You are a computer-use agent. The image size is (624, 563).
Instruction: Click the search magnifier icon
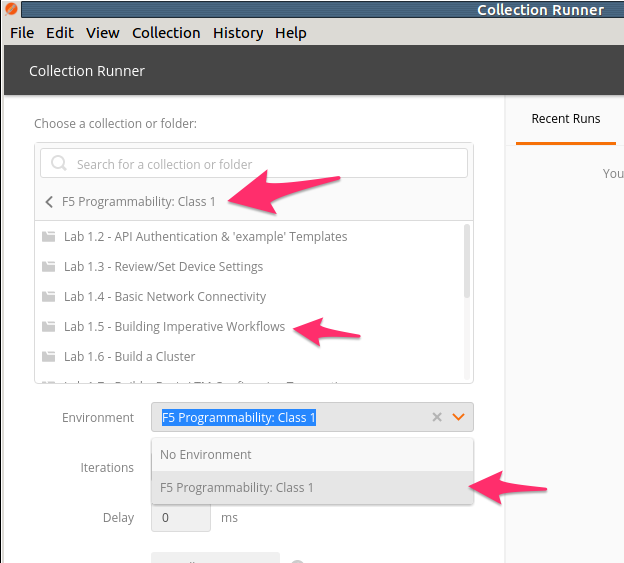pyautogui.click(x=59, y=163)
